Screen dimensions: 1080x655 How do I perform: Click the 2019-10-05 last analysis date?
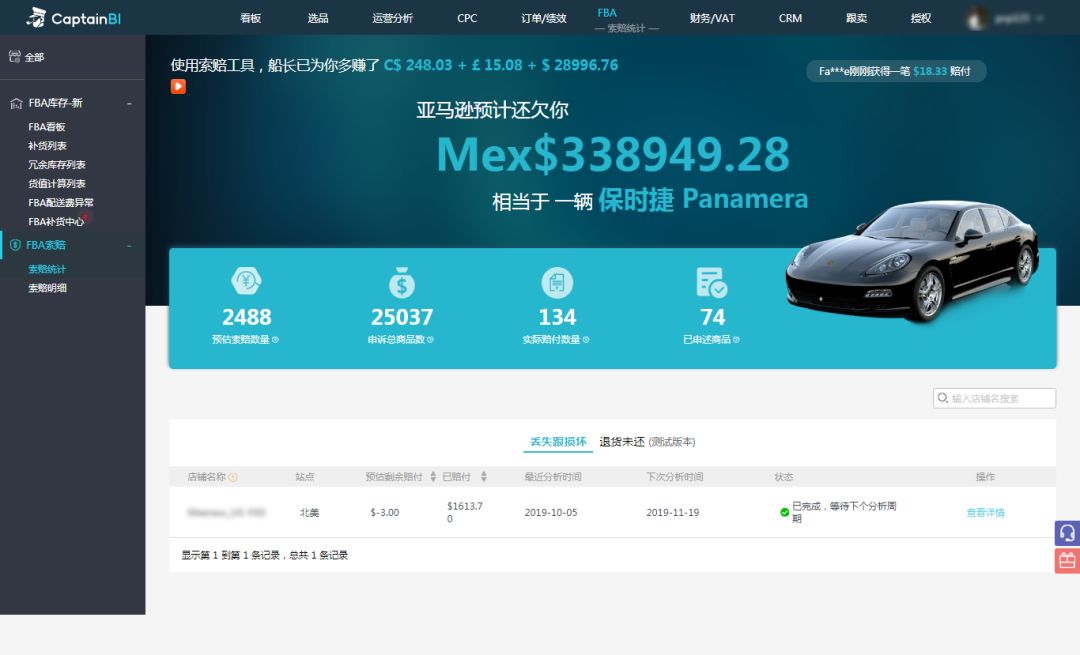point(551,512)
